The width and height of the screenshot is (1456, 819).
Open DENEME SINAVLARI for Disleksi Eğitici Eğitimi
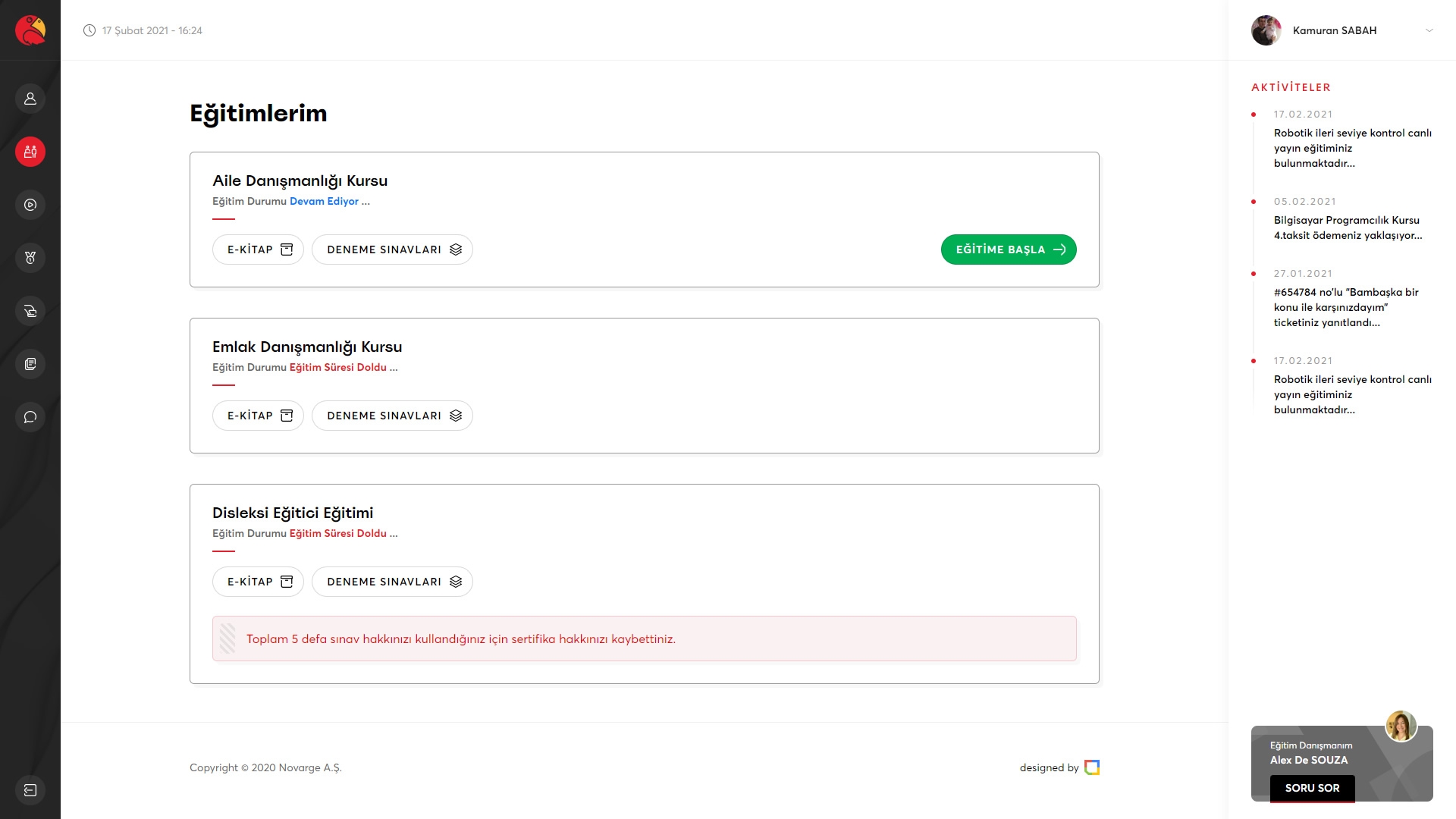(392, 582)
